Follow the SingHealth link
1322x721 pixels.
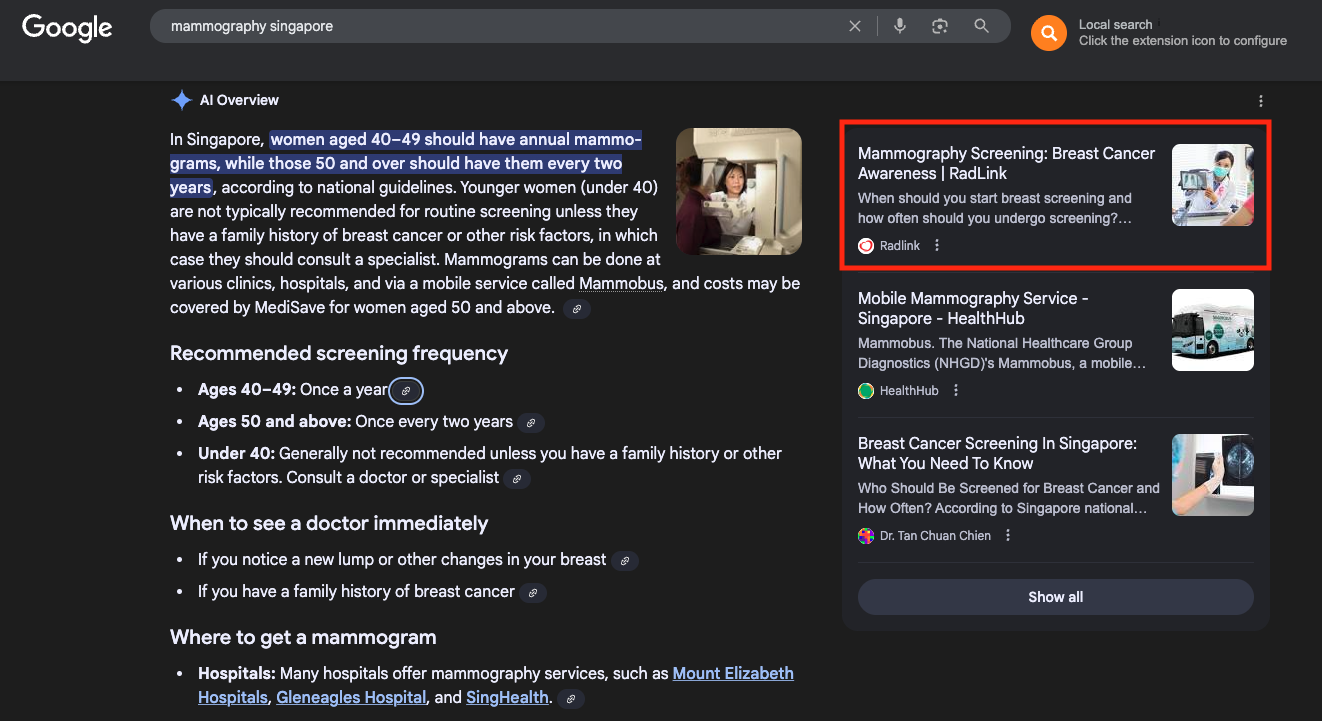click(x=507, y=697)
